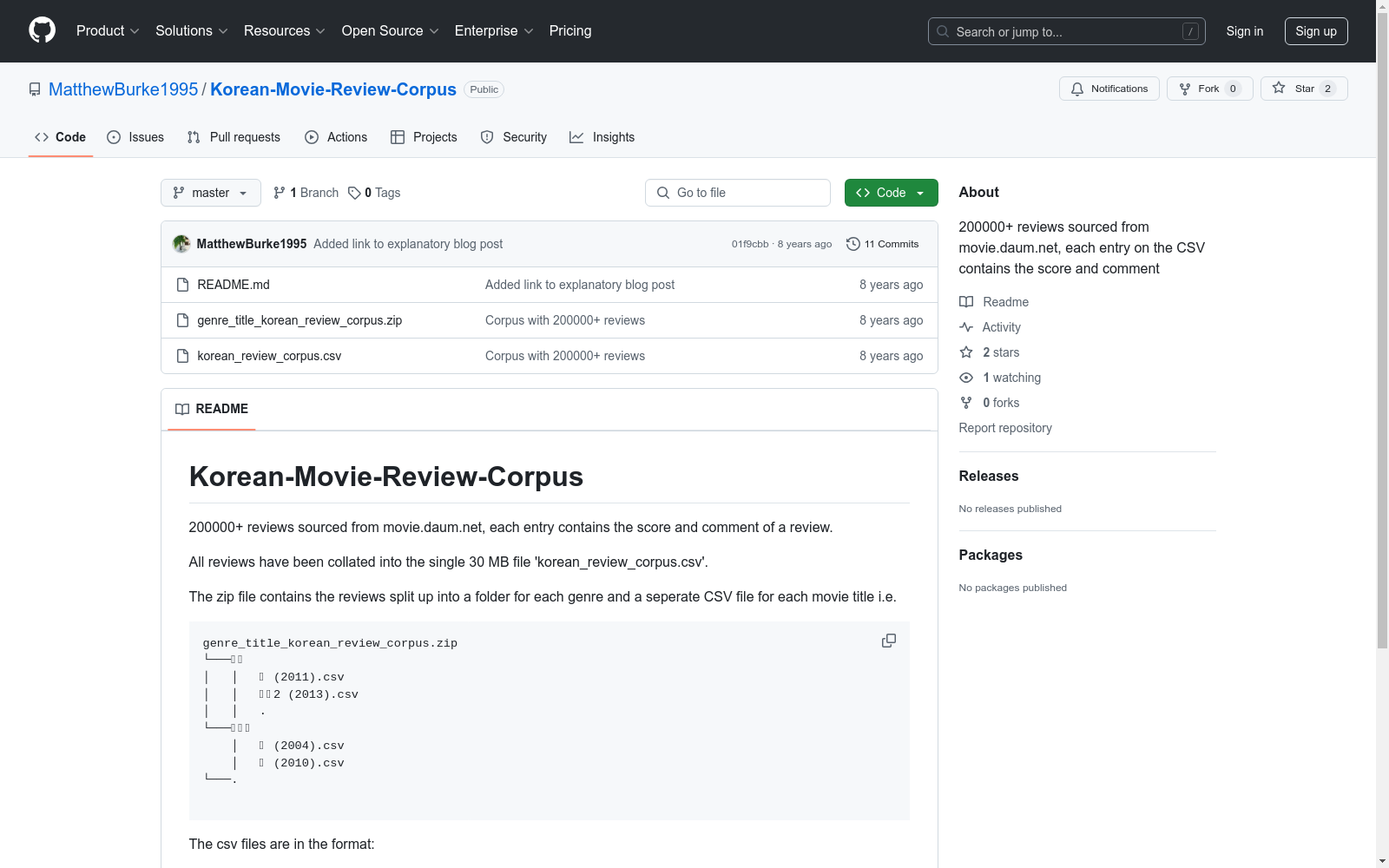
Task: Open the Packages heading link
Action: 991,555
